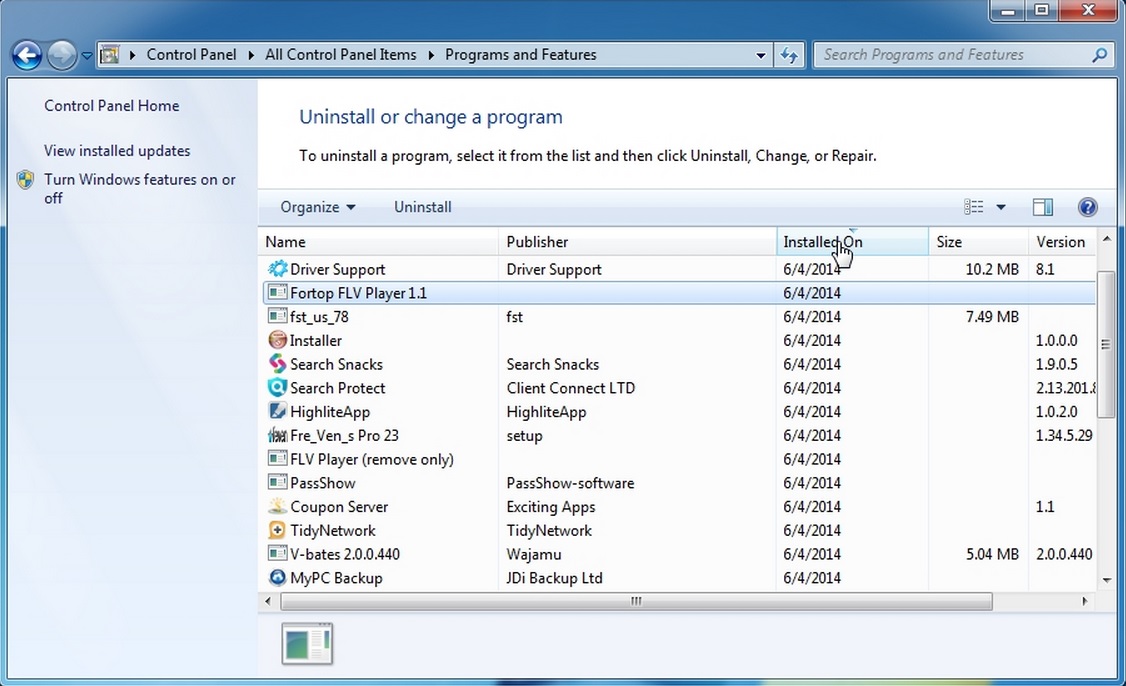The width and height of the screenshot is (1126, 686).
Task: Click the Installer program icon
Action: point(277,340)
